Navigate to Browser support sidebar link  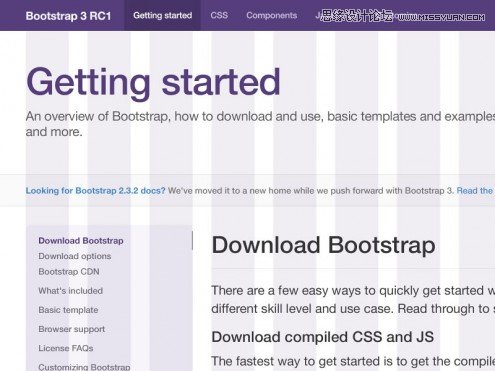tap(71, 329)
